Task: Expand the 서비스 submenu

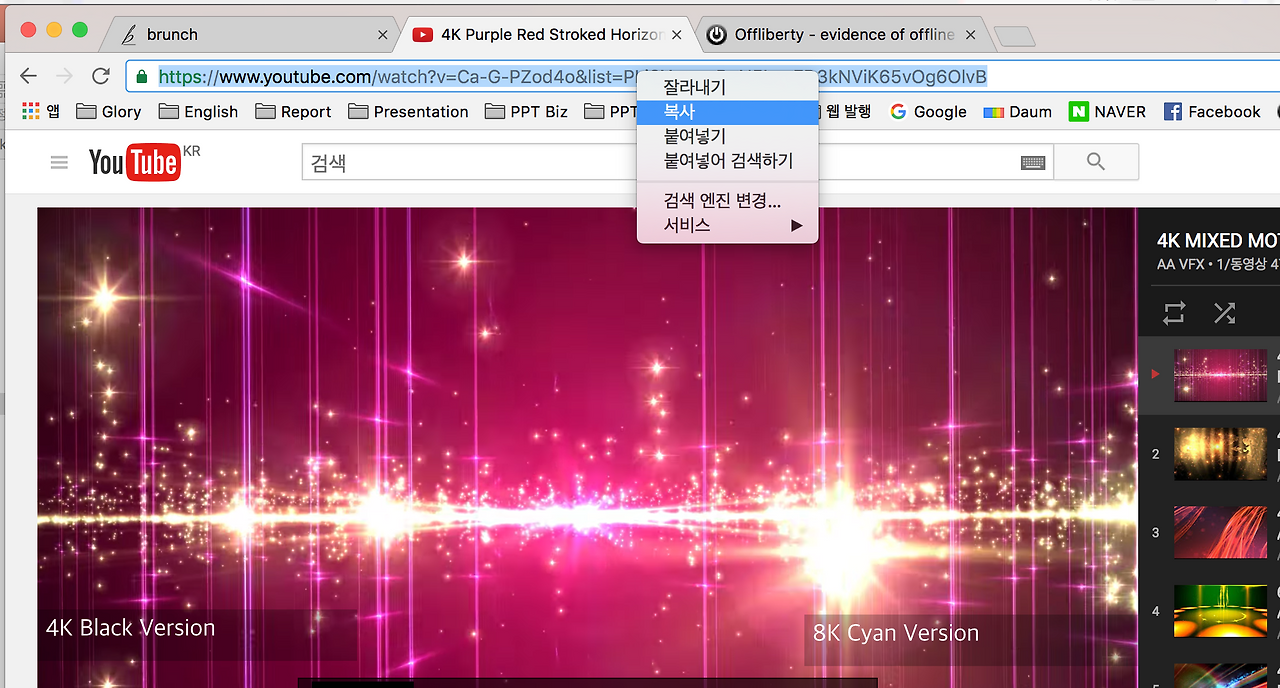Action: pos(727,224)
